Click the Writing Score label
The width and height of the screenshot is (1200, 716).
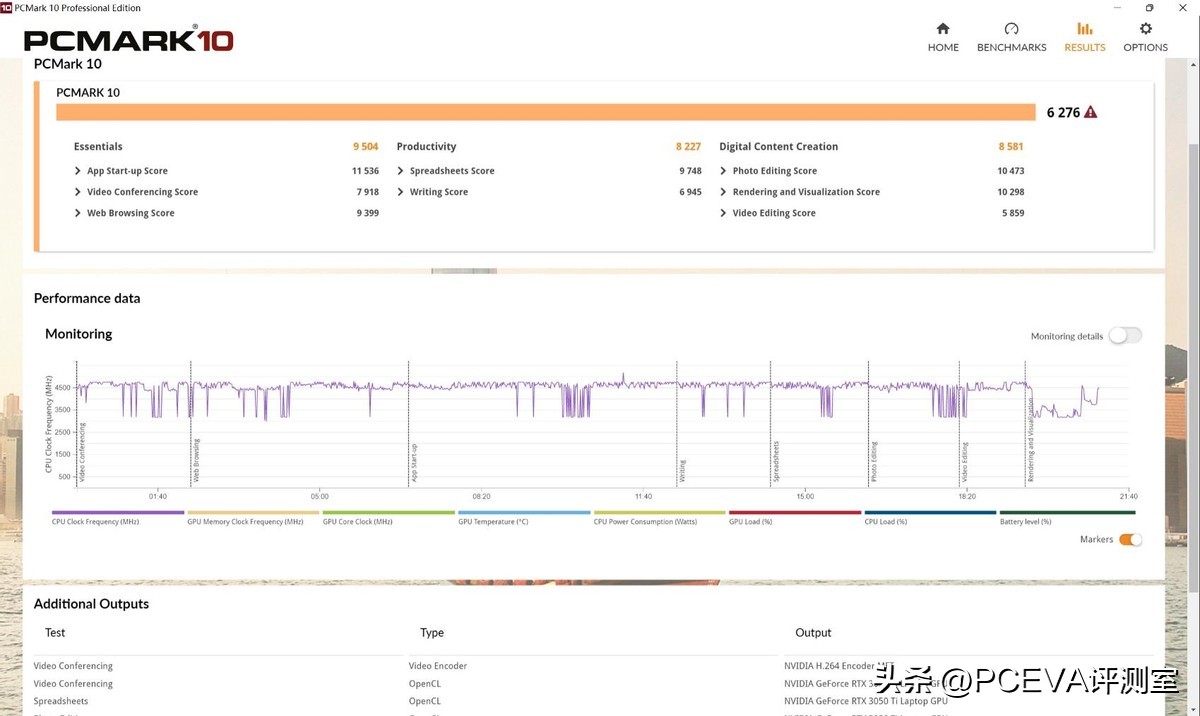pos(438,192)
